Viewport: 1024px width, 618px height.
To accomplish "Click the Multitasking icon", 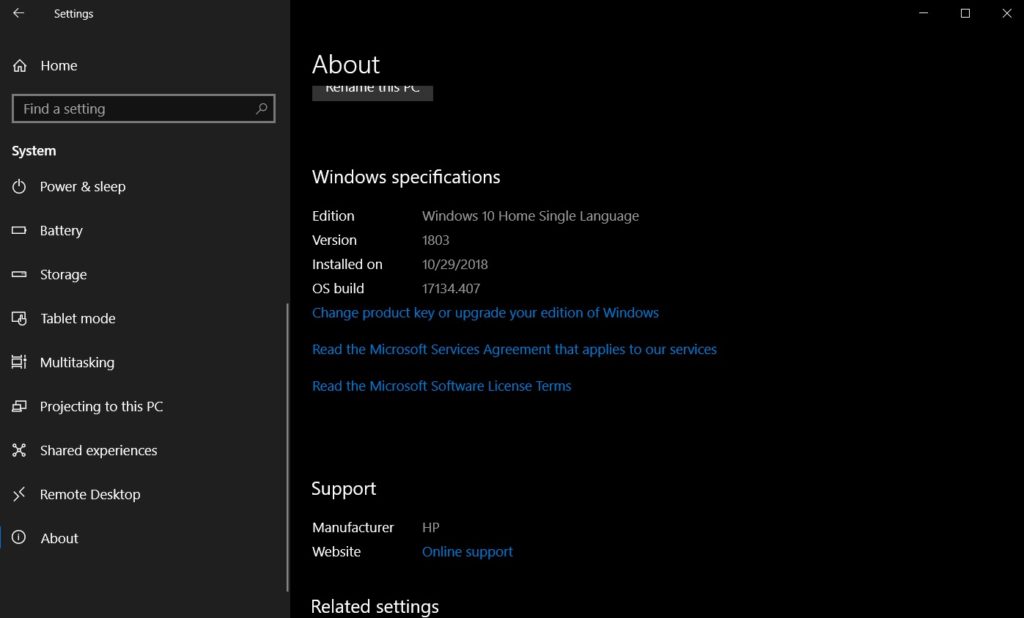I will pos(20,362).
